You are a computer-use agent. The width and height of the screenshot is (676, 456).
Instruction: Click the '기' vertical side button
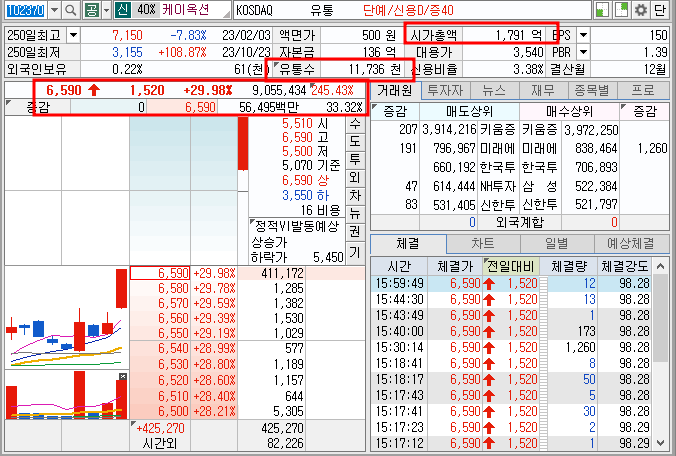pos(355,251)
